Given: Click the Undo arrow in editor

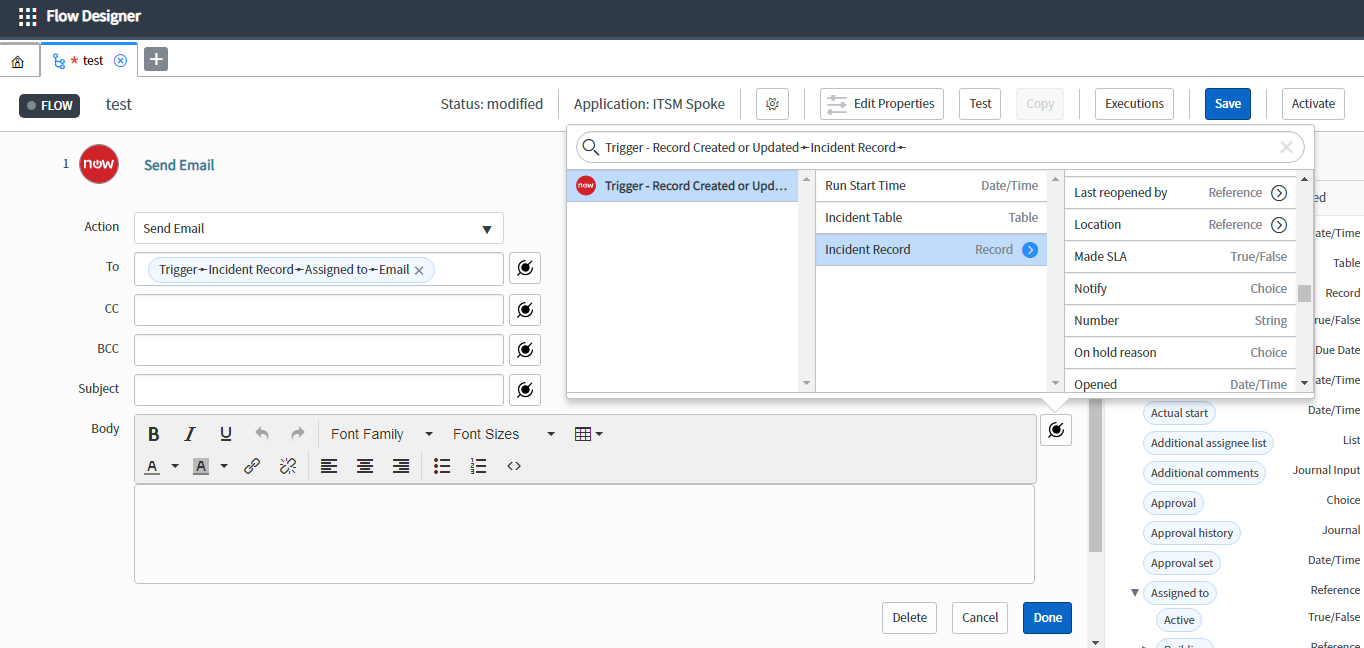Looking at the screenshot, I should click(262, 434).
